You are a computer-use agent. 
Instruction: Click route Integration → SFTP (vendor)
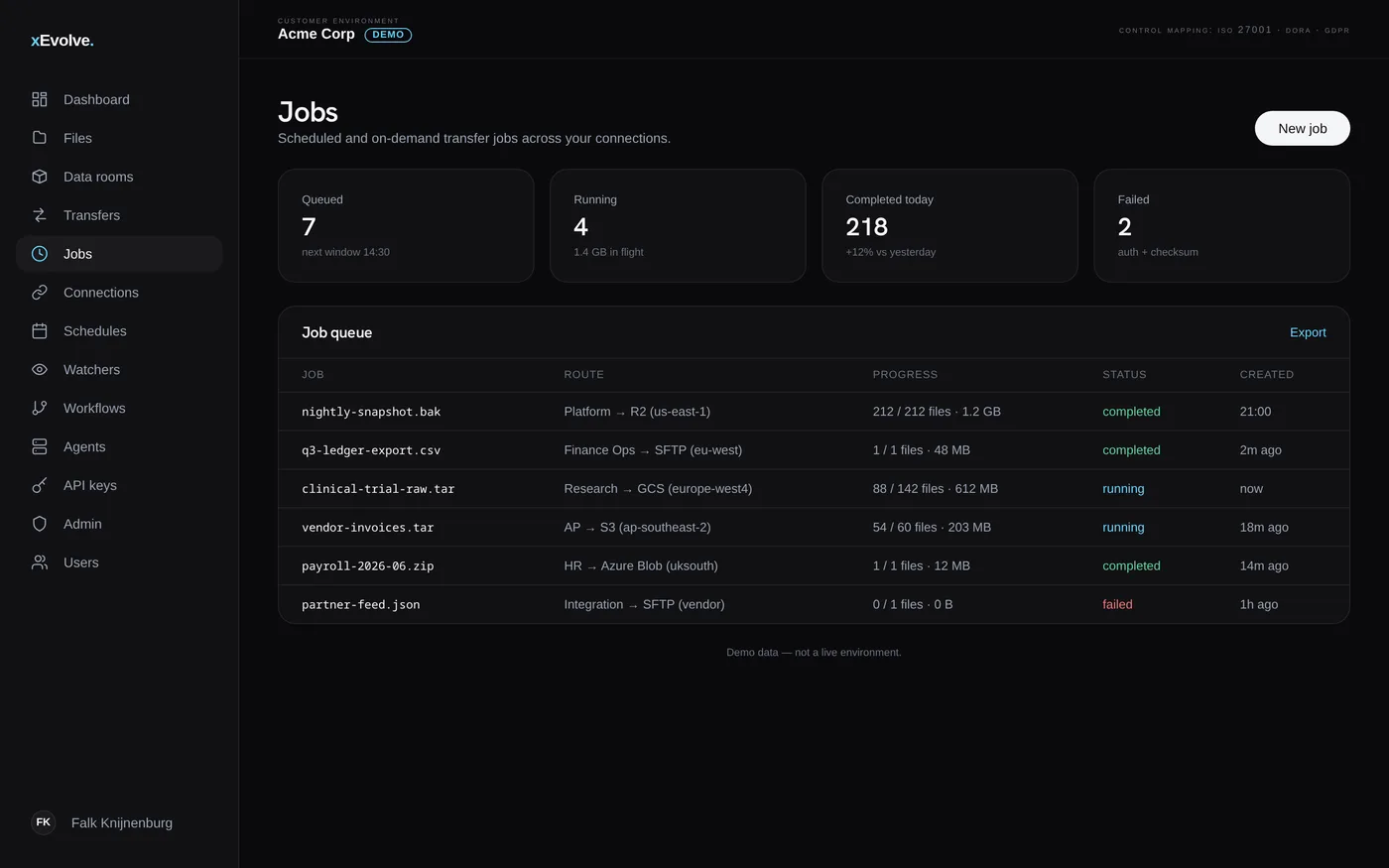[644, 604]
